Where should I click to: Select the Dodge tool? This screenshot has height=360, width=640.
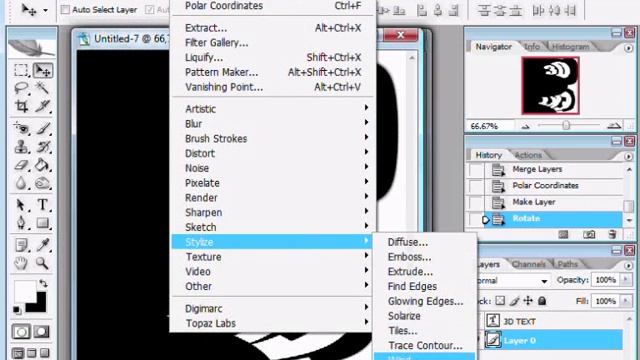pyautogui.click(x=42, y=183)
